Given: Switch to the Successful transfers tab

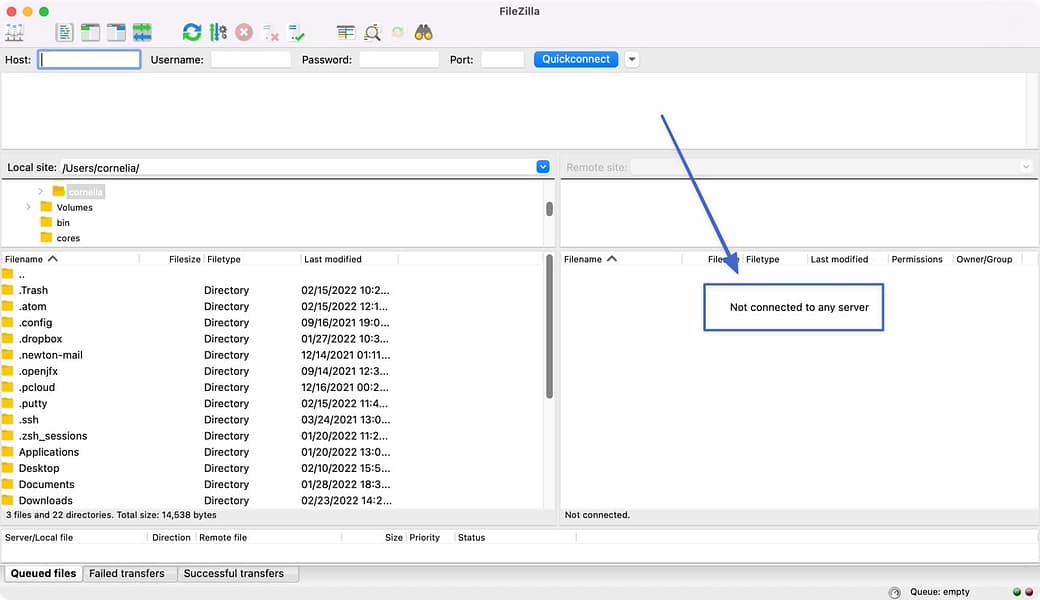Looking at the screenshot, I should click(234, 573).
